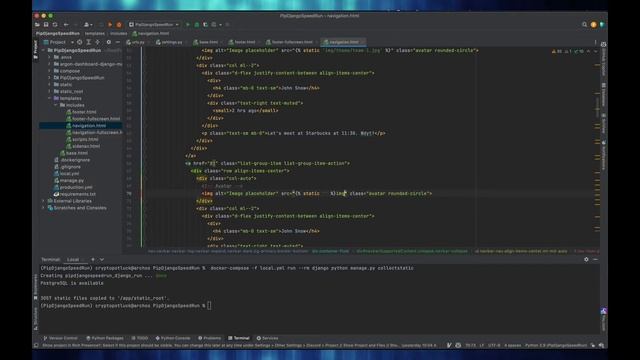
Task: Click the Back navigation arrow
Action: tap(66, 24)
